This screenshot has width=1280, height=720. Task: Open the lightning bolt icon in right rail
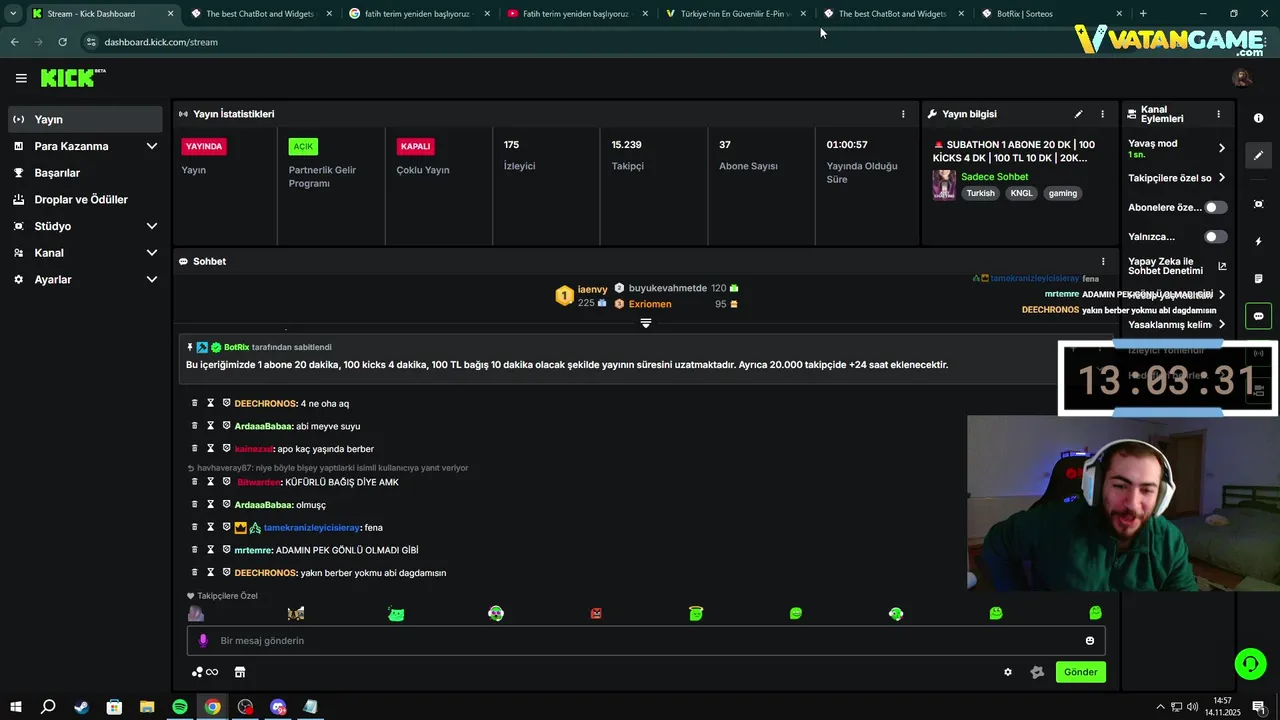[1258, 241]
